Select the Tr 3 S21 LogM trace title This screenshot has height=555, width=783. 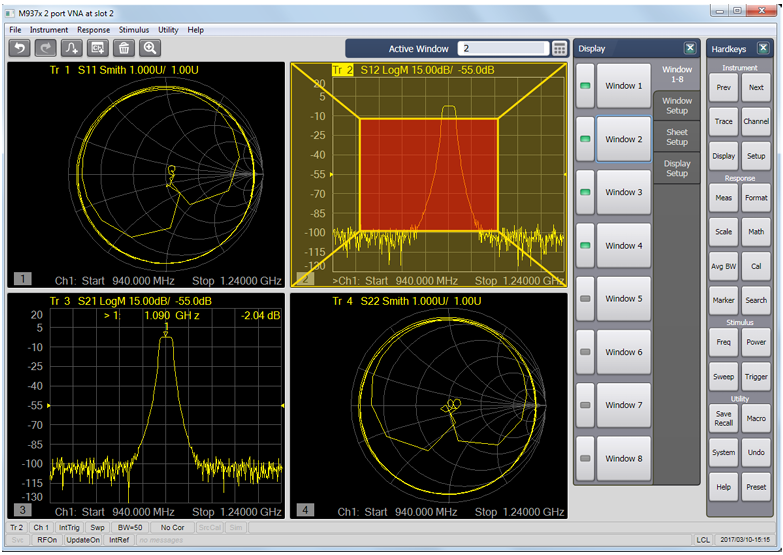130,301
